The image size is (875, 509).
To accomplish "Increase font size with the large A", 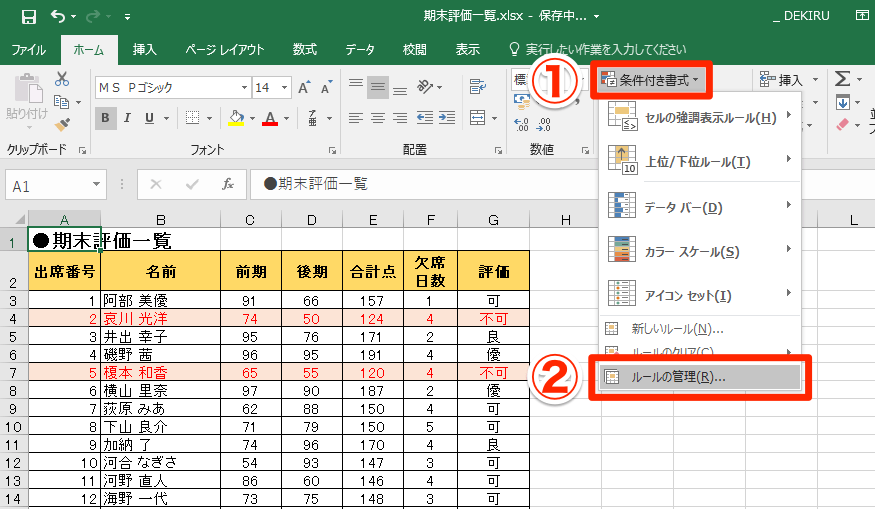I will coord(304,87).
